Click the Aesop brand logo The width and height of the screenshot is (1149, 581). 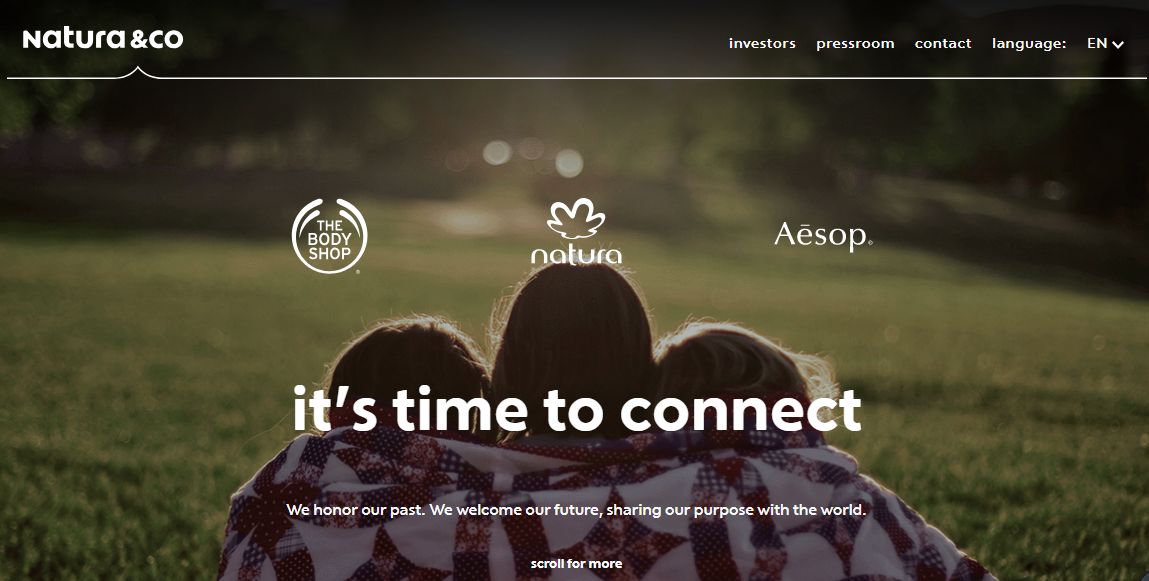tap(823, 236)
